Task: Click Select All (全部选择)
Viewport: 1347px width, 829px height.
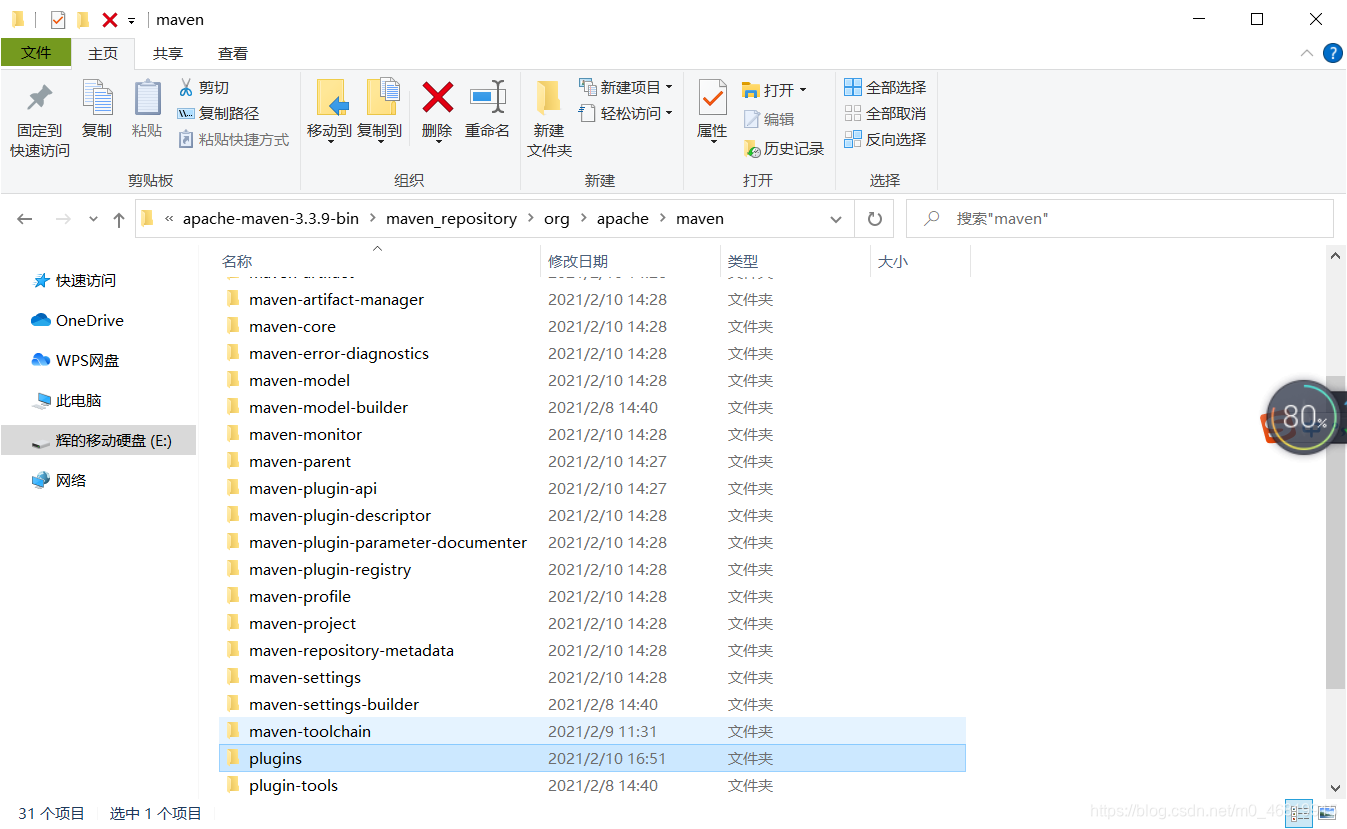Action: click(x=885, y=88)
